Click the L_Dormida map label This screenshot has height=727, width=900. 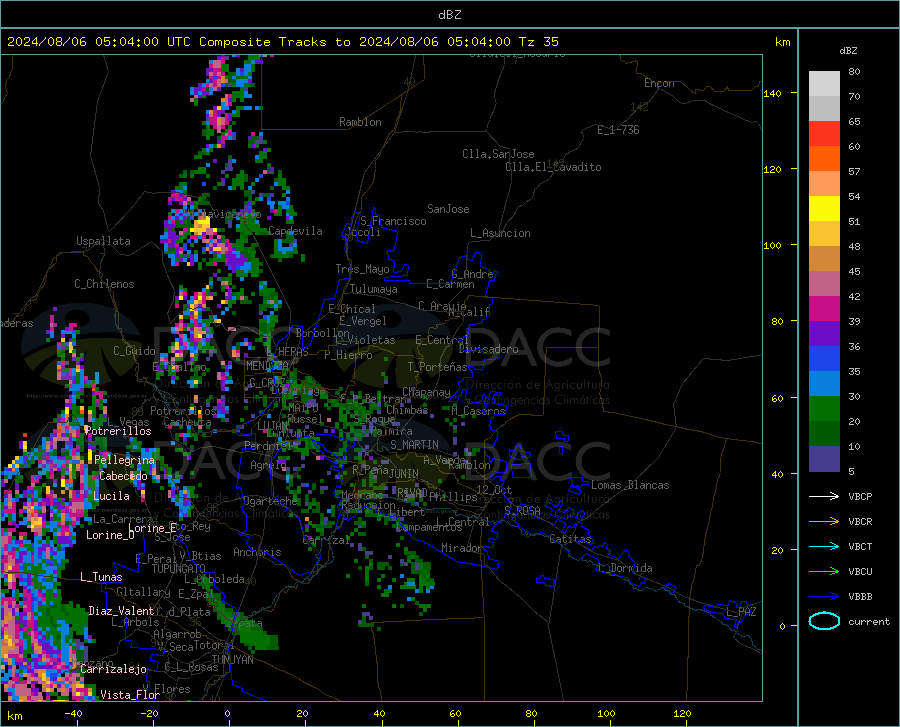tap(624, 568)
